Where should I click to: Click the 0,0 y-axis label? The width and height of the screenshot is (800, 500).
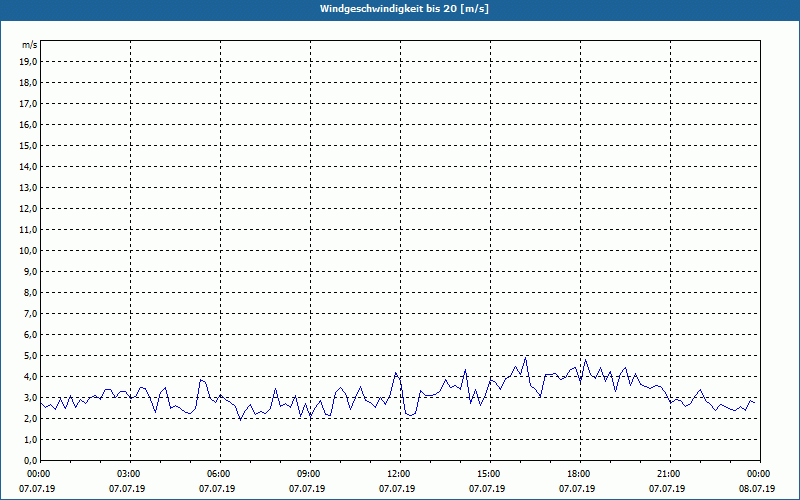point(31,461)
